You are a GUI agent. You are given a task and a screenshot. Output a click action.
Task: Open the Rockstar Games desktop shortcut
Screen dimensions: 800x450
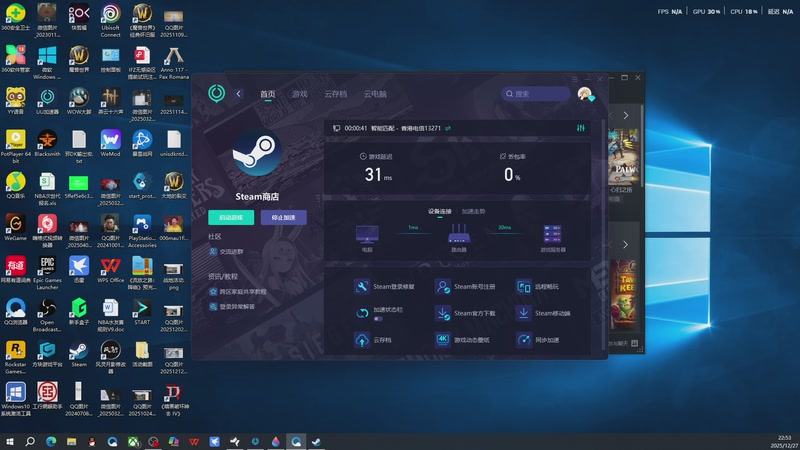(x=15, y=357)
